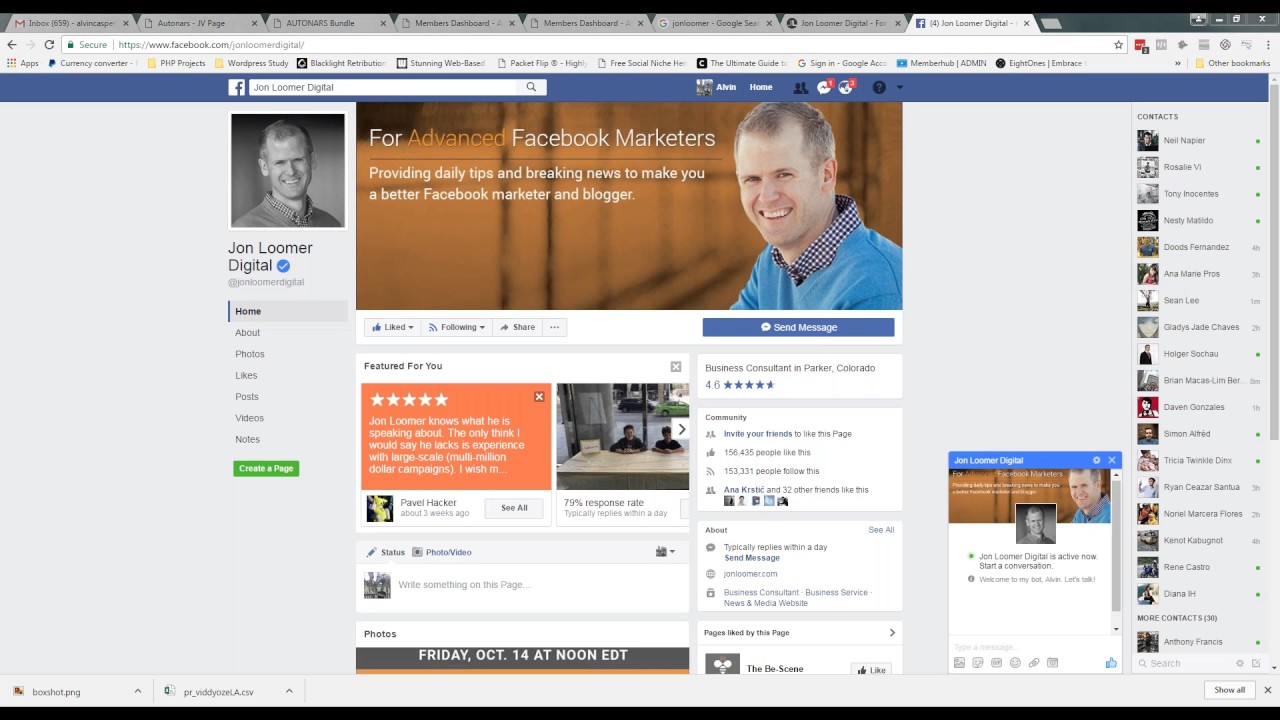Open the Quick Help question mark

tap(879, 87)
